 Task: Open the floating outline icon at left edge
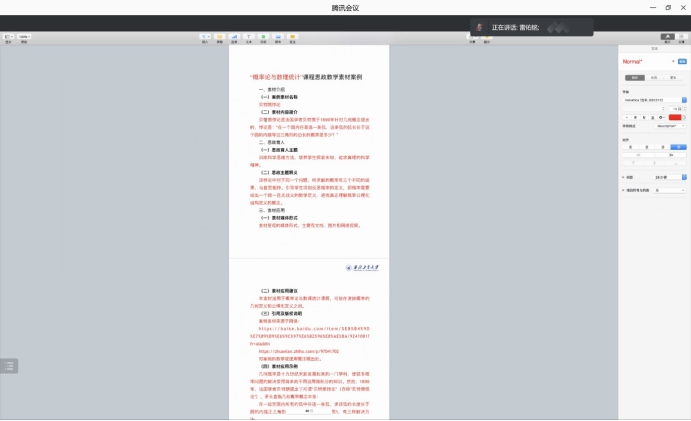coord(9,366)
